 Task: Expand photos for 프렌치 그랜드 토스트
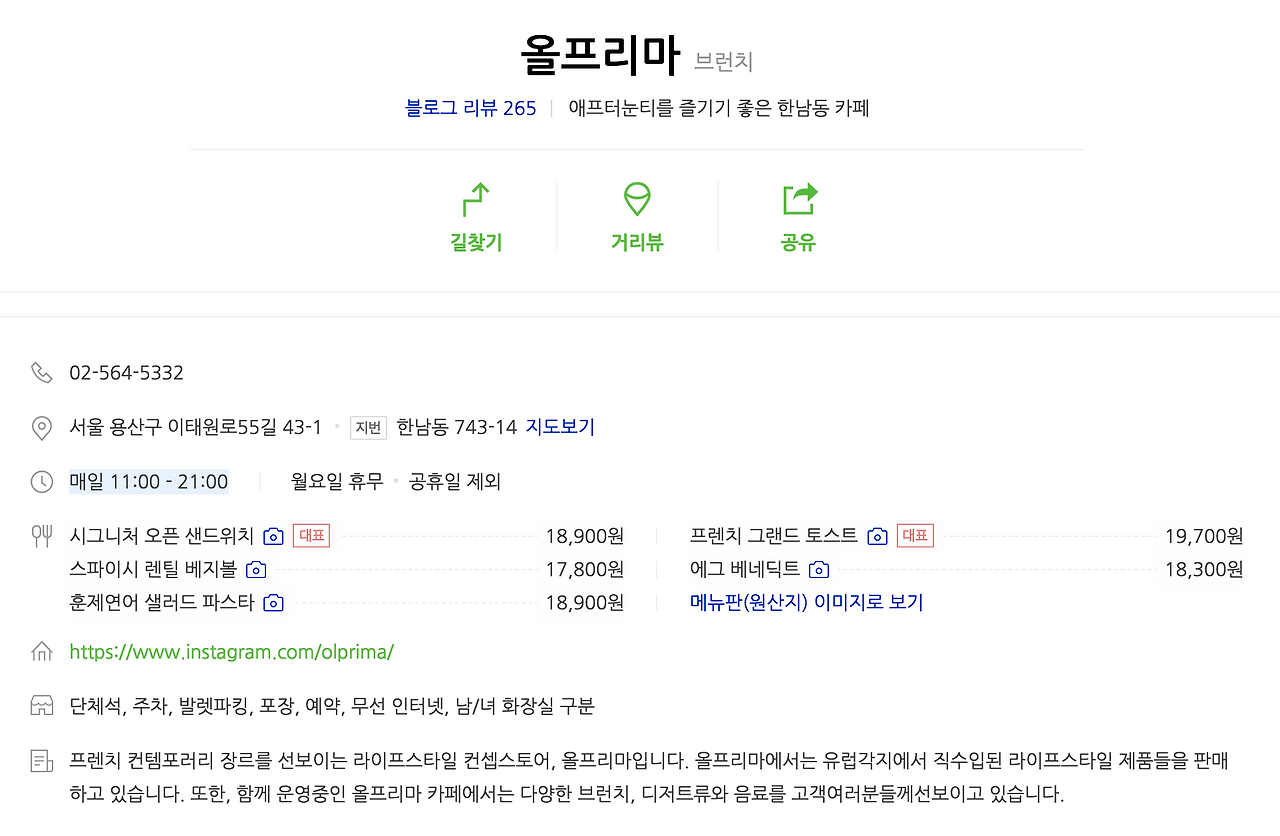(x=877, y=536)
